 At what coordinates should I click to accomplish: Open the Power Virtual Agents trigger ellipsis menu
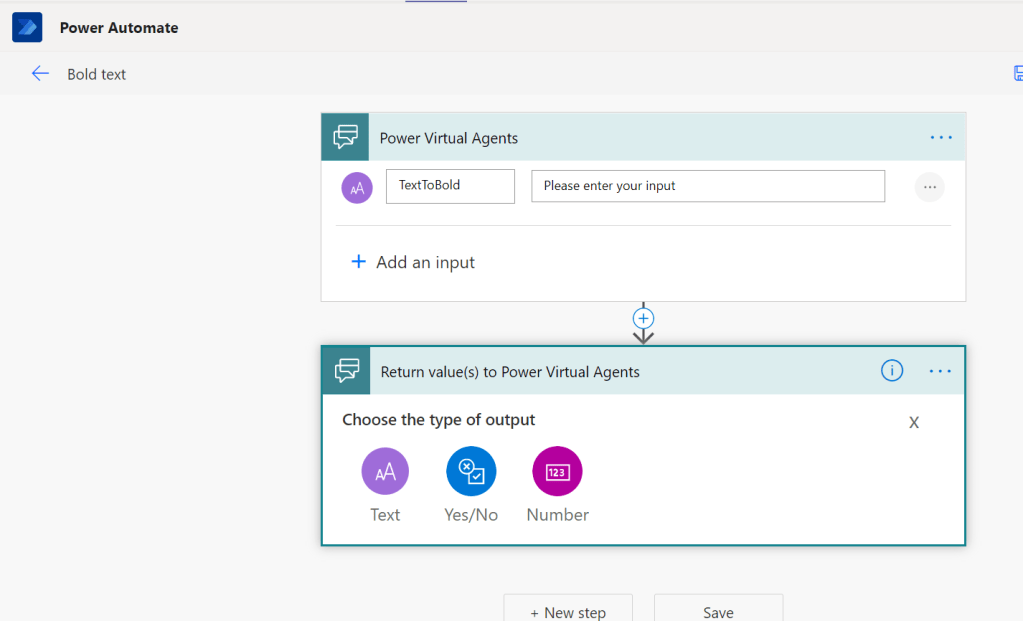pyautogui.click(x=940, y=138)
